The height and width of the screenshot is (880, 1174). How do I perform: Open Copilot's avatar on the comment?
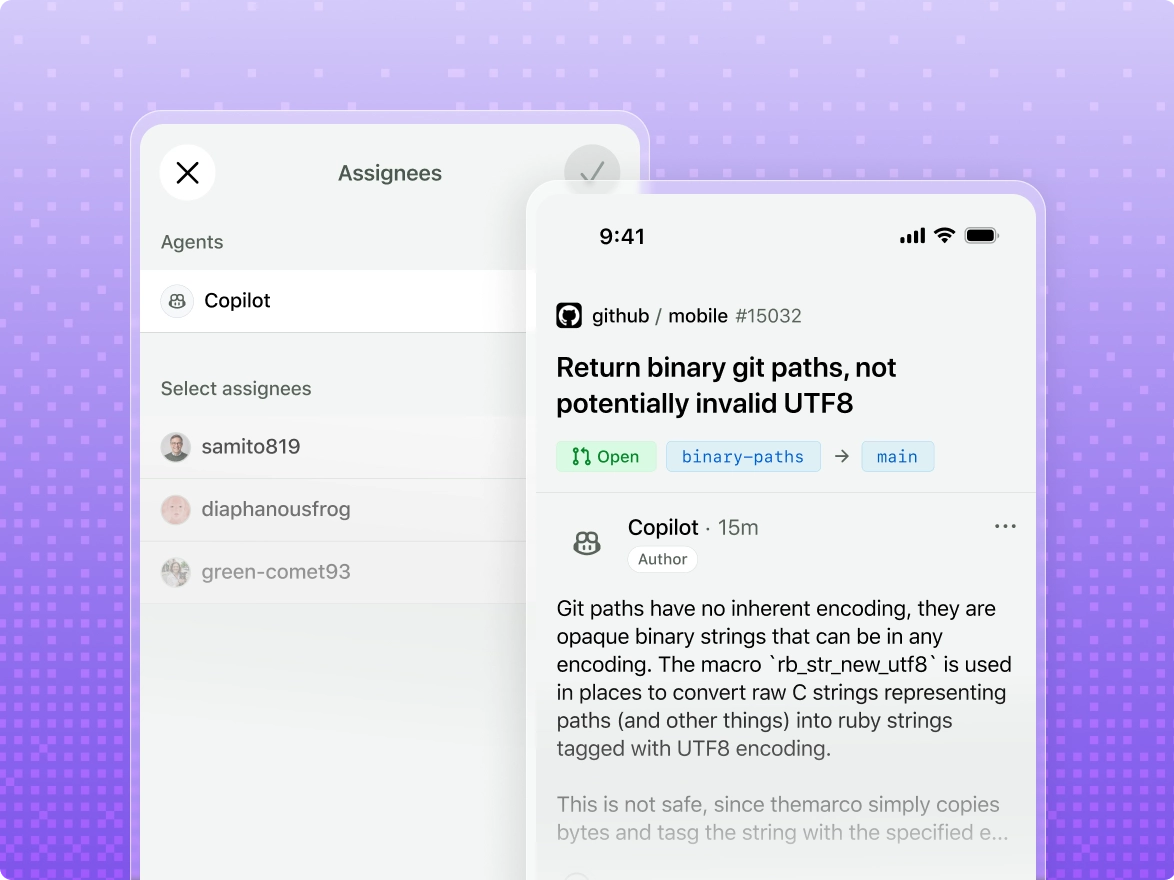(587, 542)
